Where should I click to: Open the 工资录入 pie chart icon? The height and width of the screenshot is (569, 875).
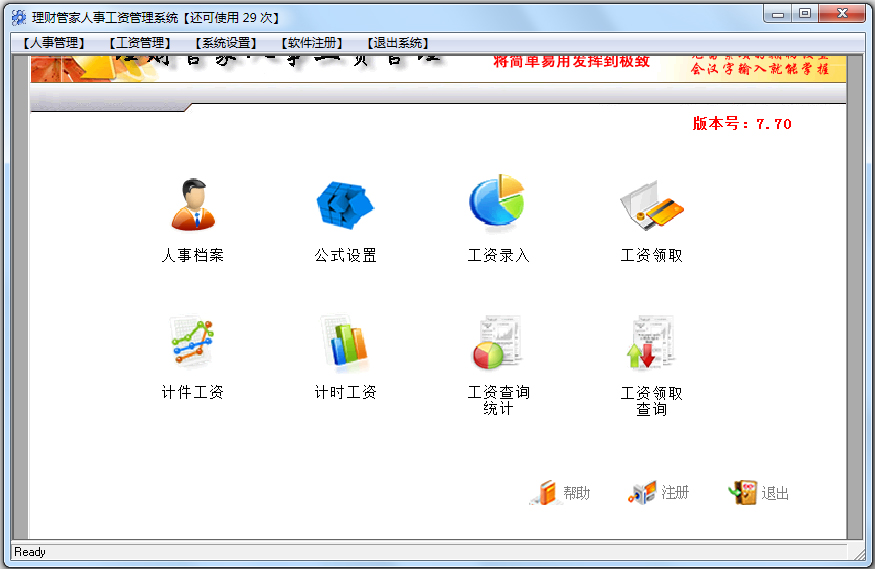pos(498,202)
